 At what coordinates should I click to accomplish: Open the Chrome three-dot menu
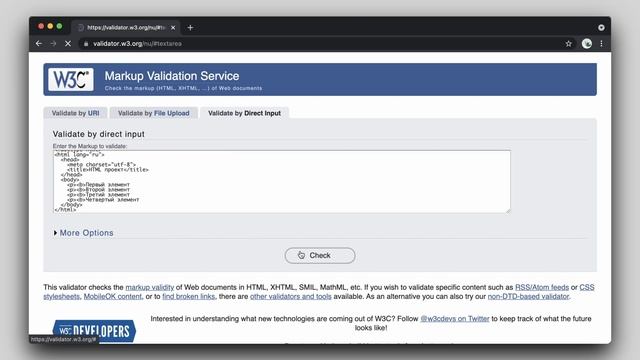tap(601, 44)
